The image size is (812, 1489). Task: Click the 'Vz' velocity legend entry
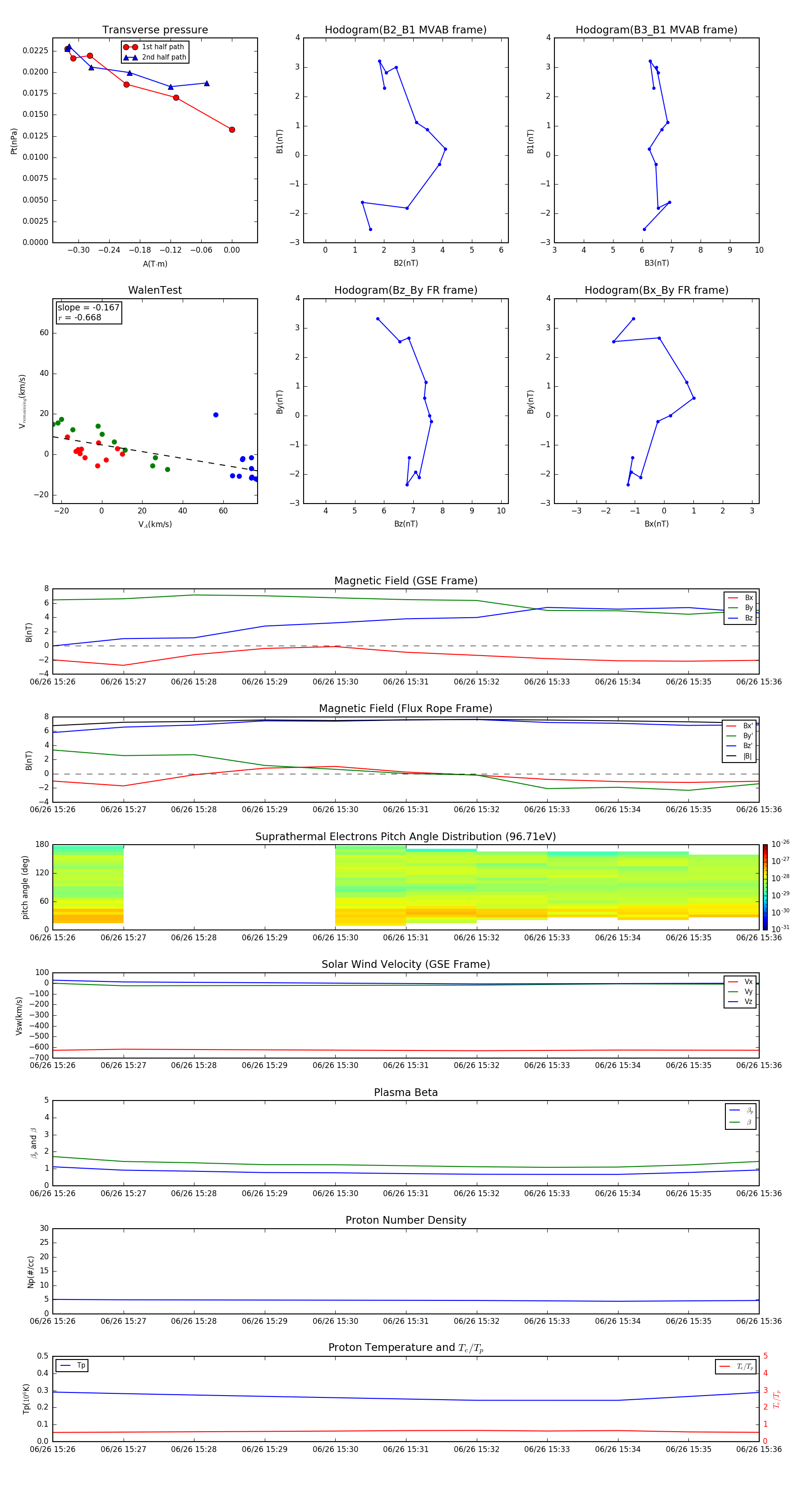[x=740, y=1001]
